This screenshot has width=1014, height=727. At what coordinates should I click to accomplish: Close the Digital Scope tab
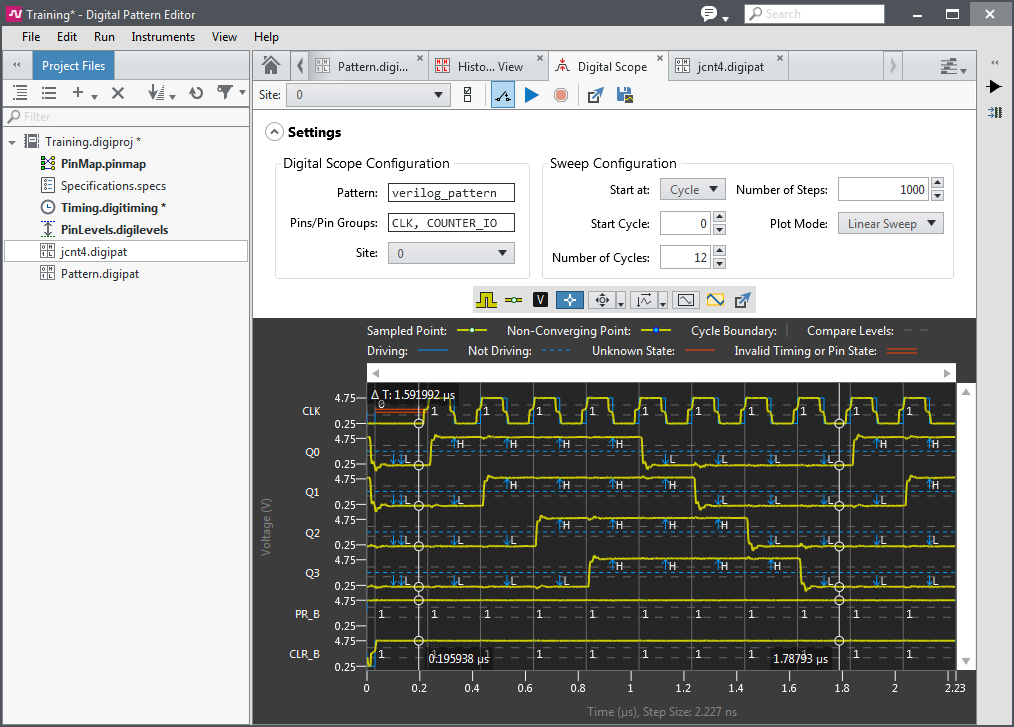coord(660,58)
